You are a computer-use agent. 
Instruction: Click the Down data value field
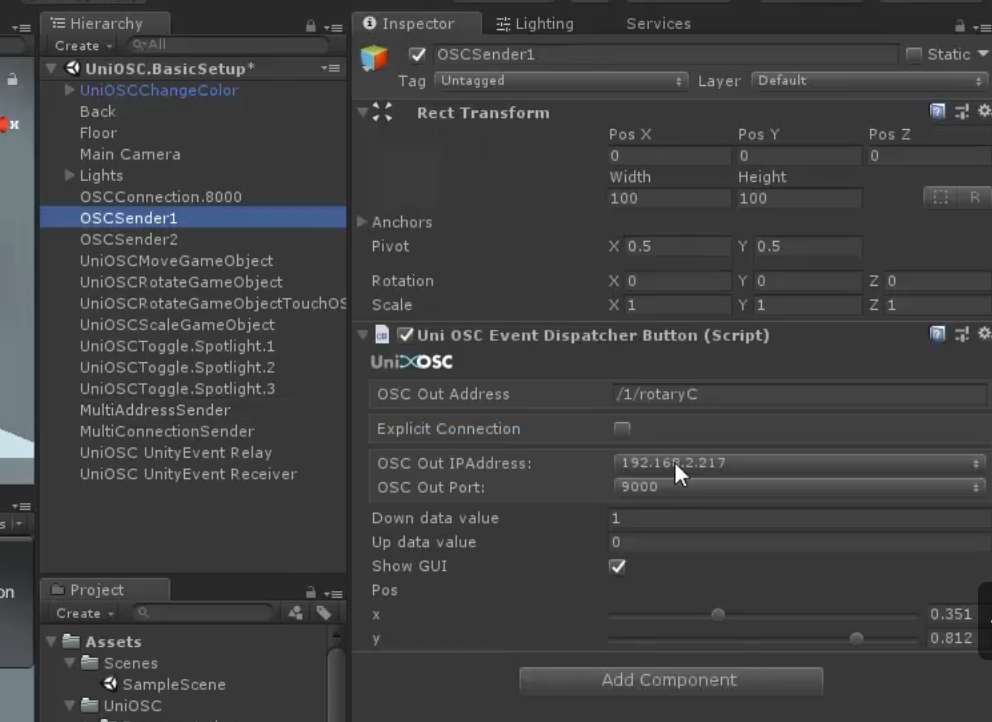pyautogui.click(x=800, y=518)
